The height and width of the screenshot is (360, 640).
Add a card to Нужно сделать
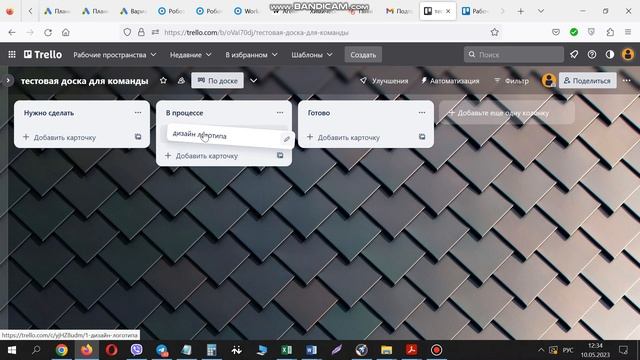tap(60, 138)
